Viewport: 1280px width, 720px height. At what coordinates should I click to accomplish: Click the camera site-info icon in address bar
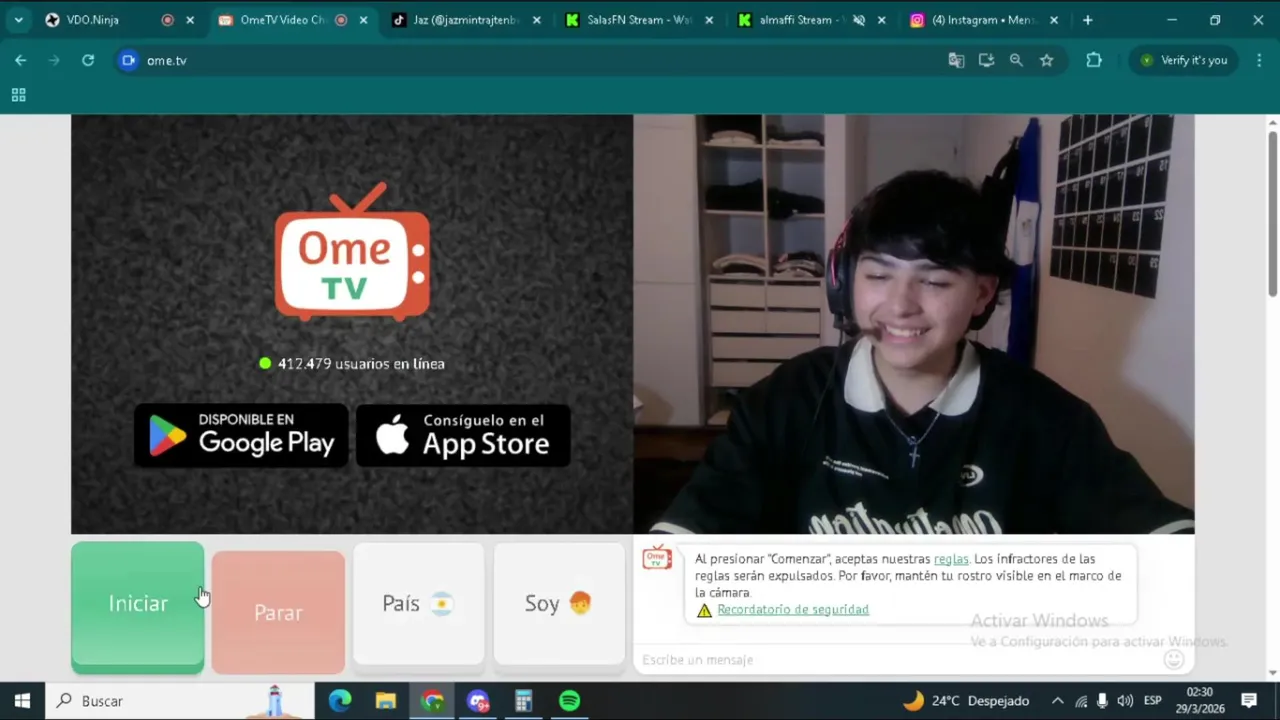coord(128,60)
